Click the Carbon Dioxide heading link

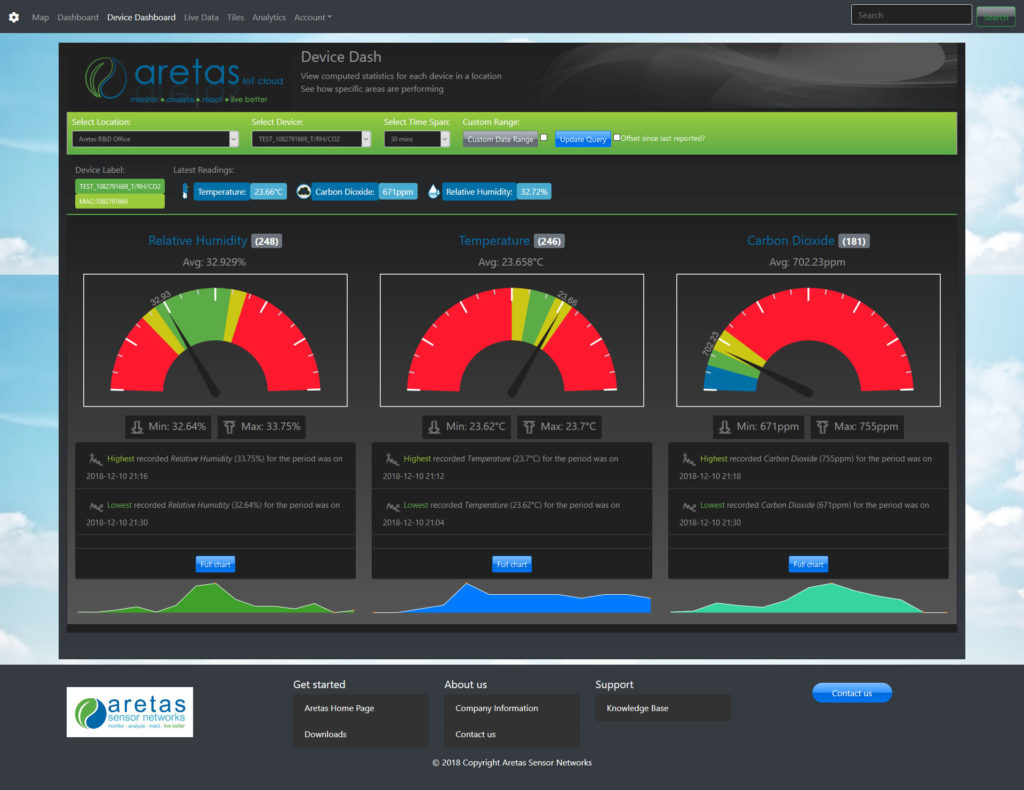[x=791, y=241]
